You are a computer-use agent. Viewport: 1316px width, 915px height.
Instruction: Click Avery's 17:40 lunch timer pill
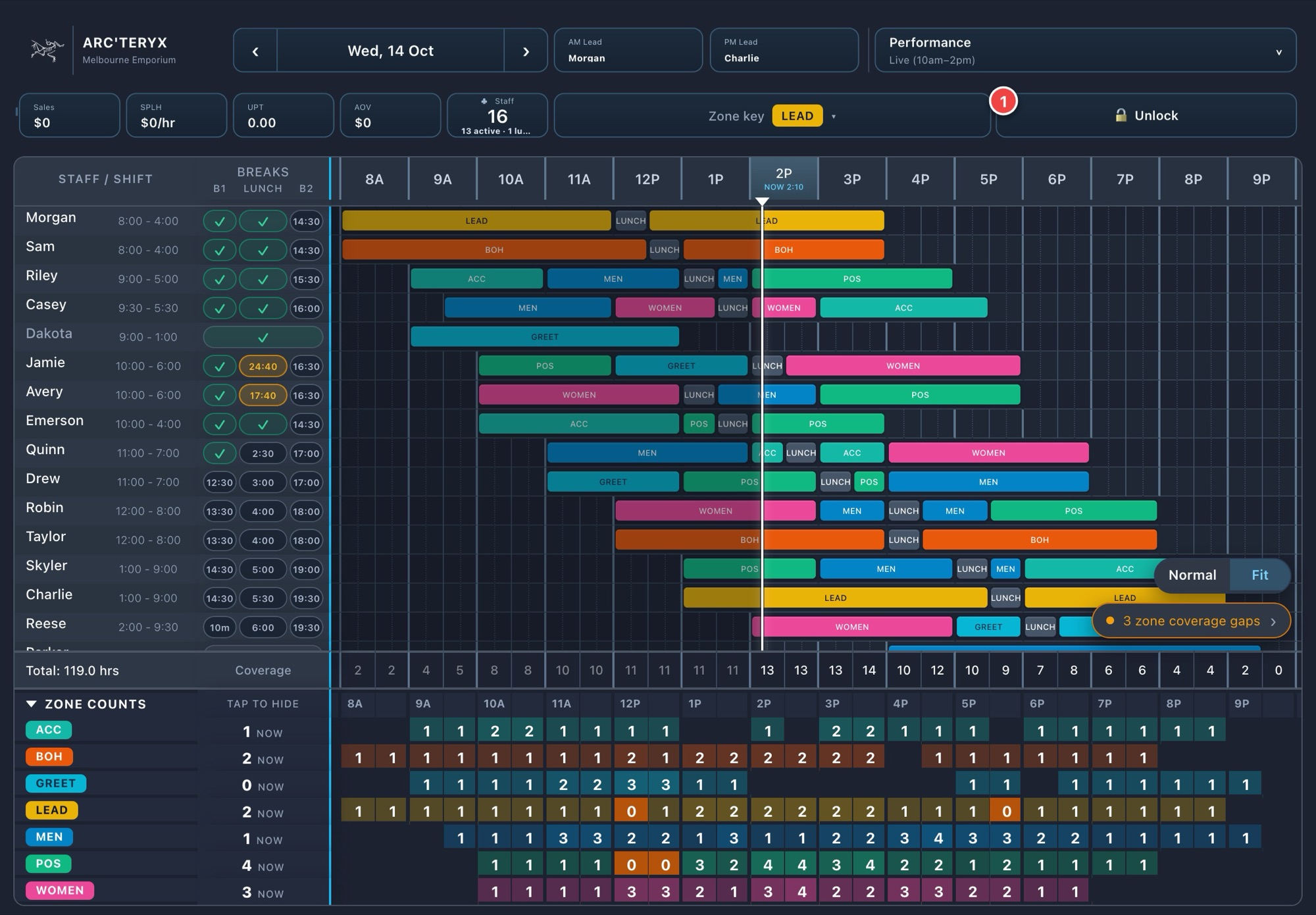(263, 395)
